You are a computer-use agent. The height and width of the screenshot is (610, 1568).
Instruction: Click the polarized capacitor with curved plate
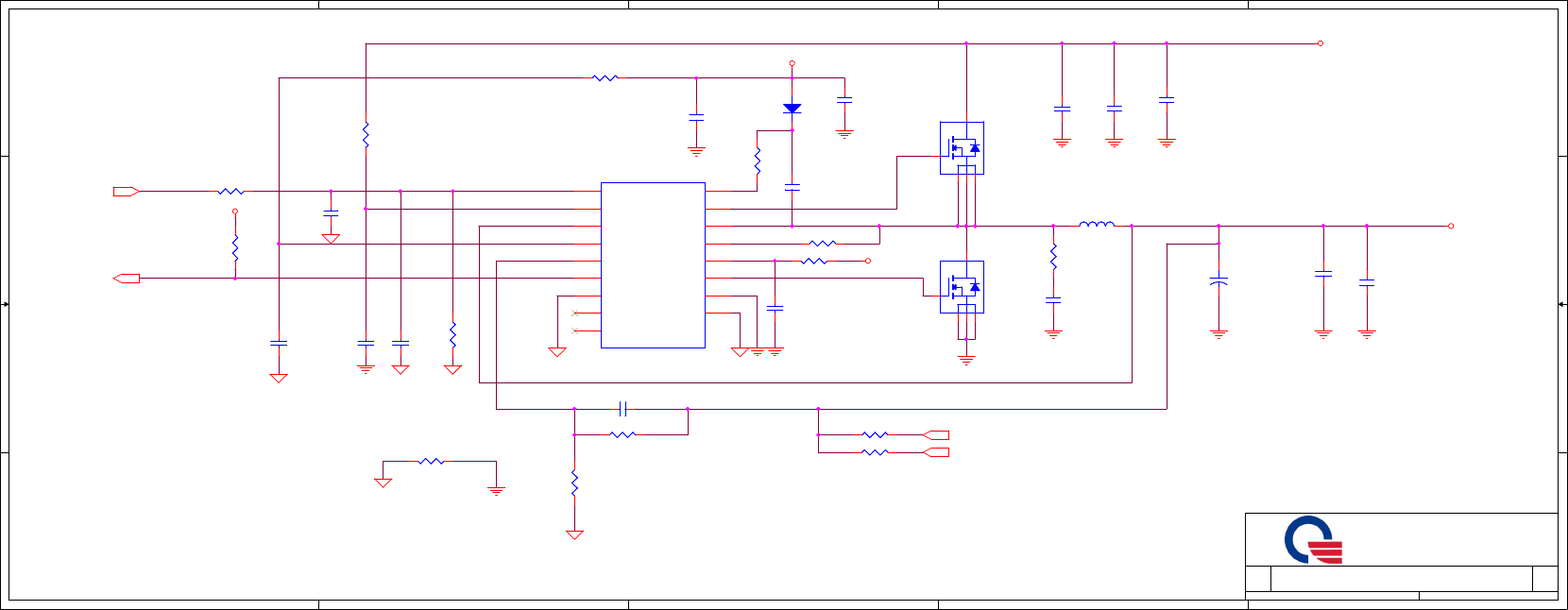tap(1219, 281)
